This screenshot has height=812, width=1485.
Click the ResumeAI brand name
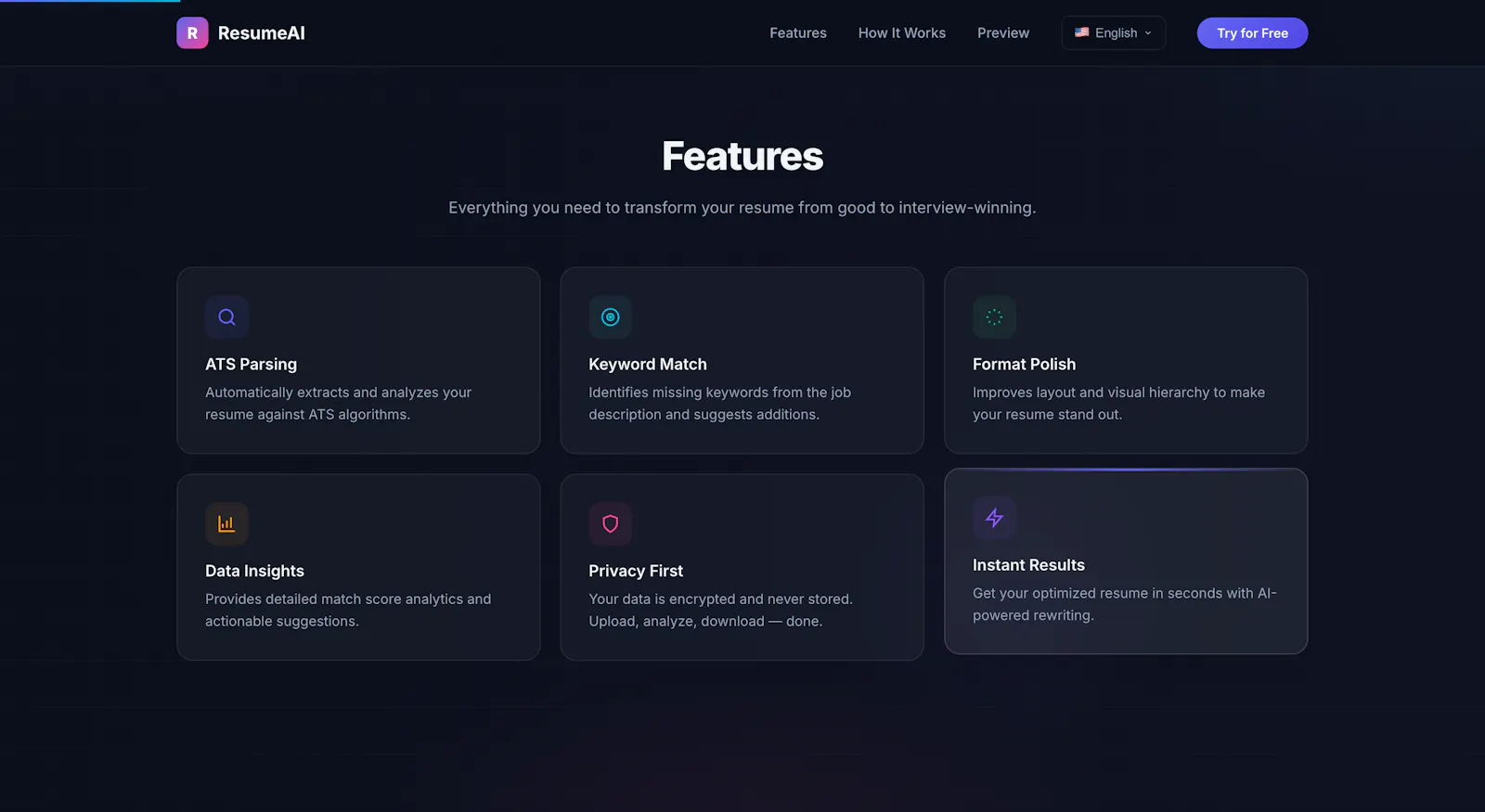[x=262, y=32]
